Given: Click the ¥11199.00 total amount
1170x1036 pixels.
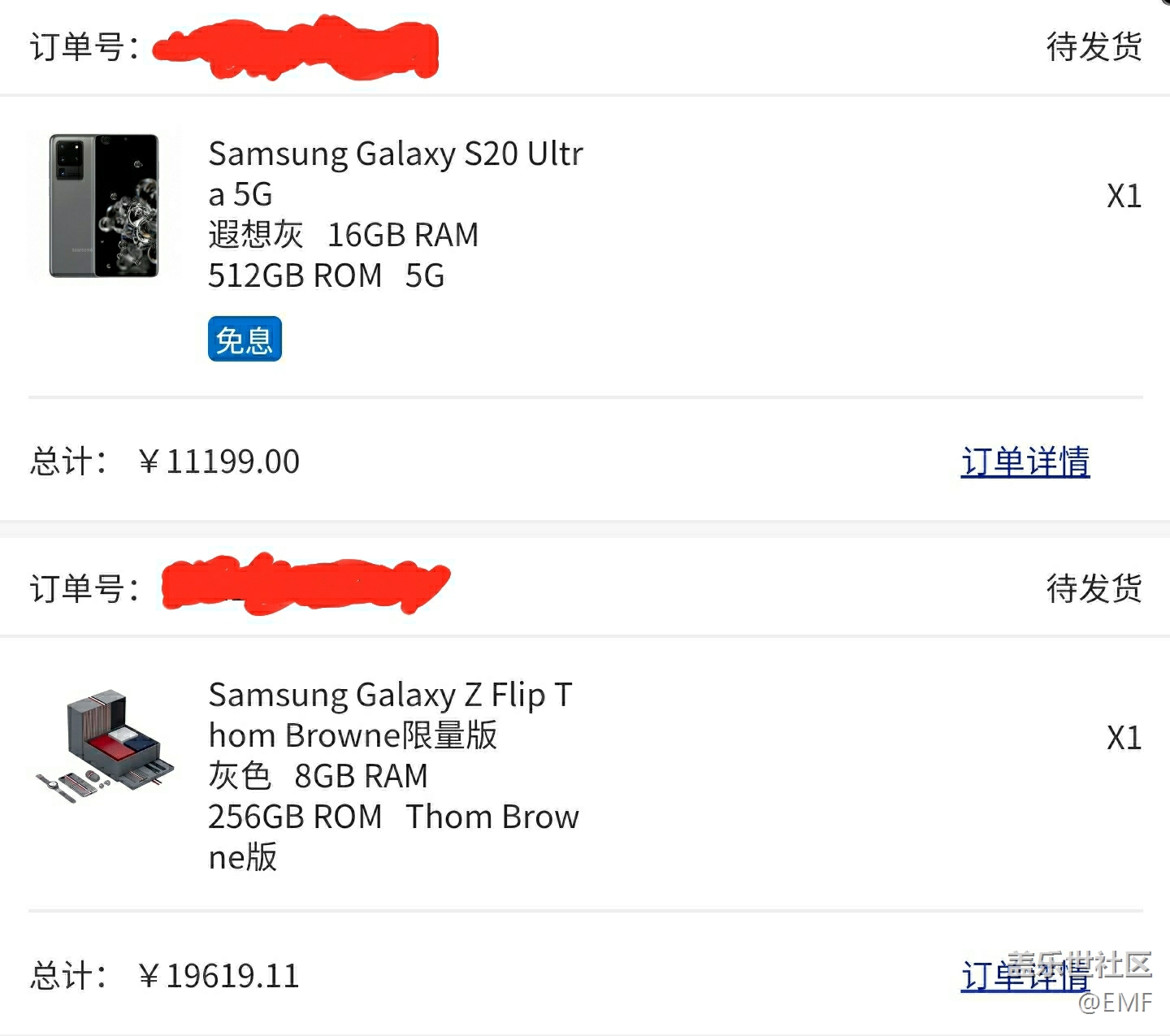Looking at the screenshot, I should (219, 462).
